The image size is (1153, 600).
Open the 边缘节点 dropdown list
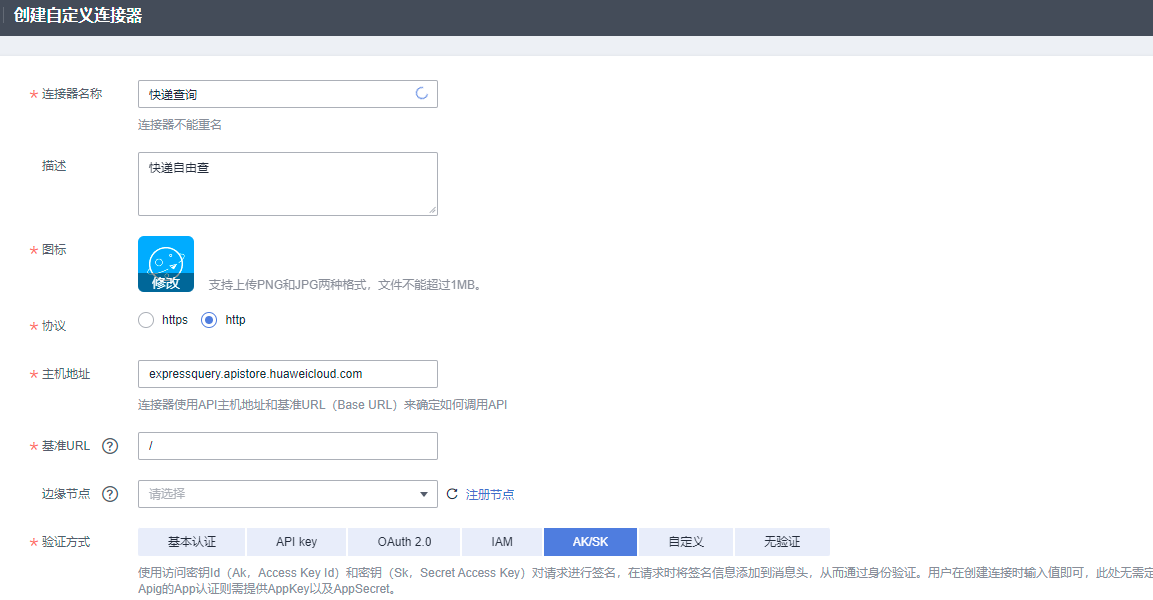tap(288, 494)
